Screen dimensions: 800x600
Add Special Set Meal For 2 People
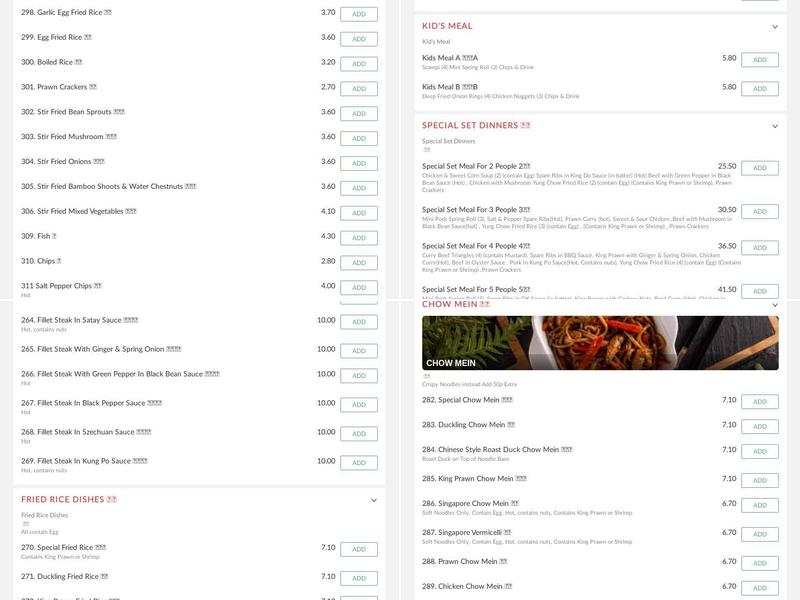[x=759, y=168]
